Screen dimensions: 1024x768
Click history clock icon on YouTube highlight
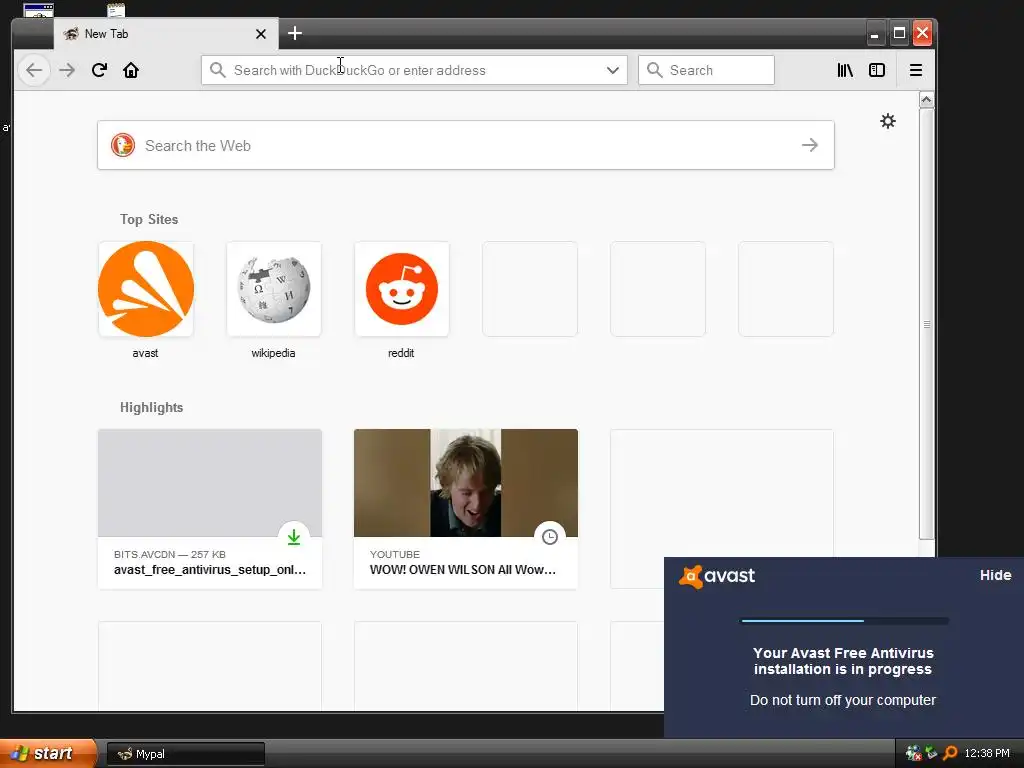(x=550, y=537)
